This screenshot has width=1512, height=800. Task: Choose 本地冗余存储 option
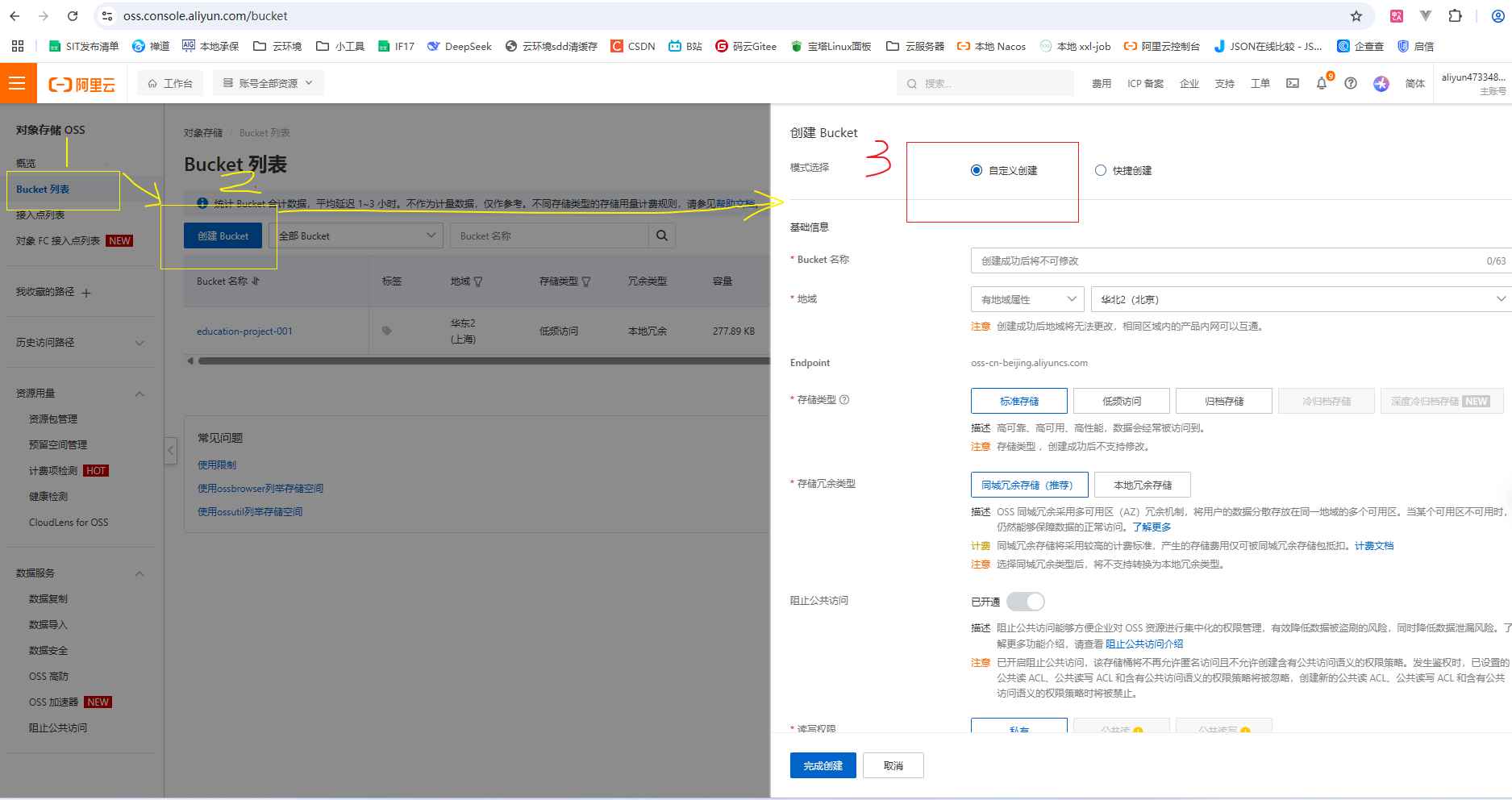point(1143,485)
